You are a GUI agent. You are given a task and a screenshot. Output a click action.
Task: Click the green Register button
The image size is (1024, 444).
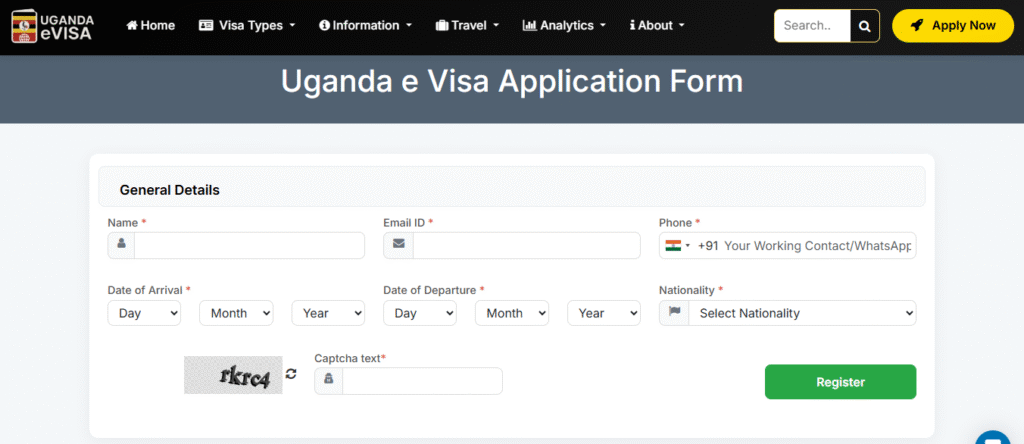pyautogui.click(x=840, y=381)
